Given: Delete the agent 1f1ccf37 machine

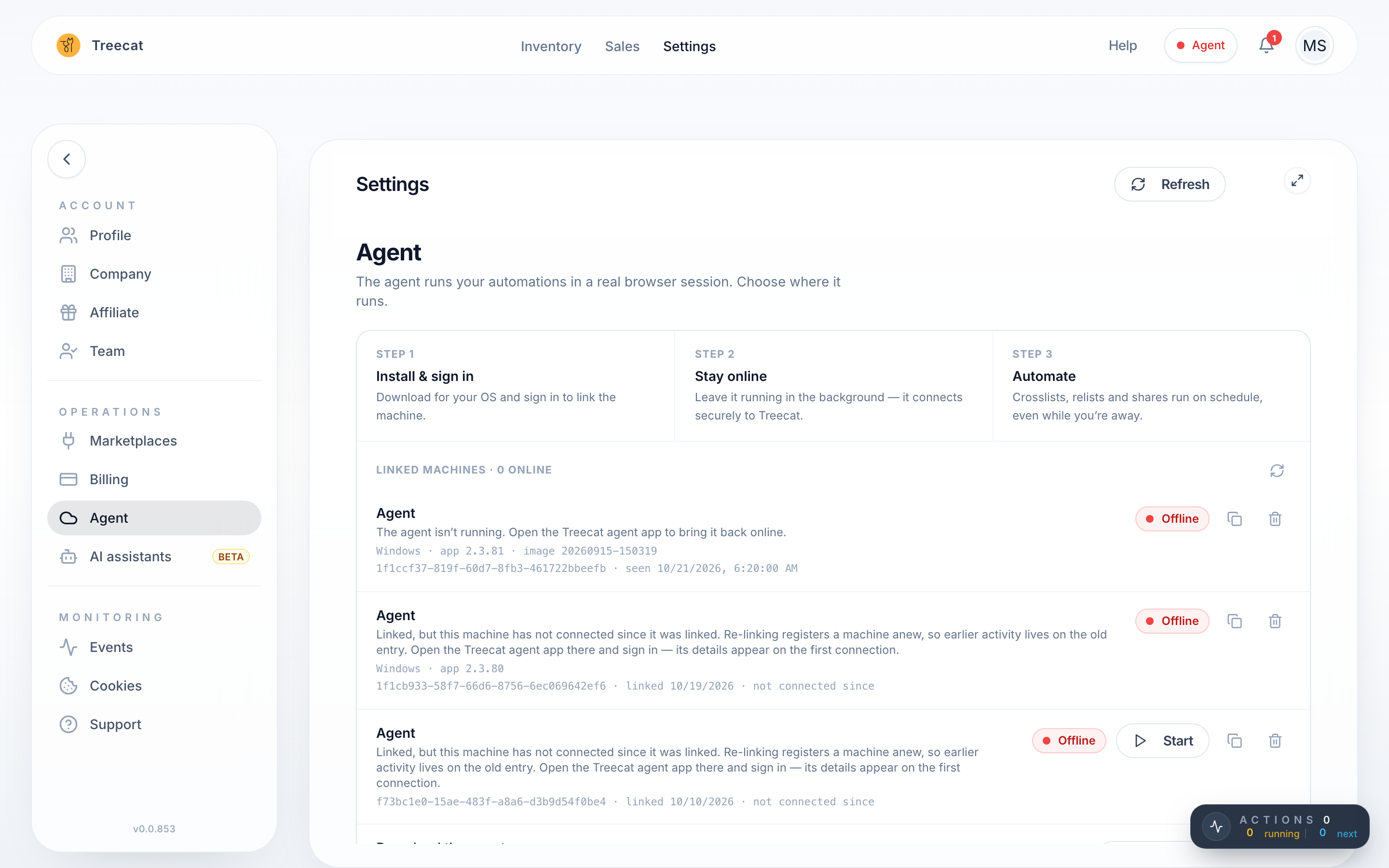Looking at the screenshot, I should pyautogui.click(x=1275, y=519).
